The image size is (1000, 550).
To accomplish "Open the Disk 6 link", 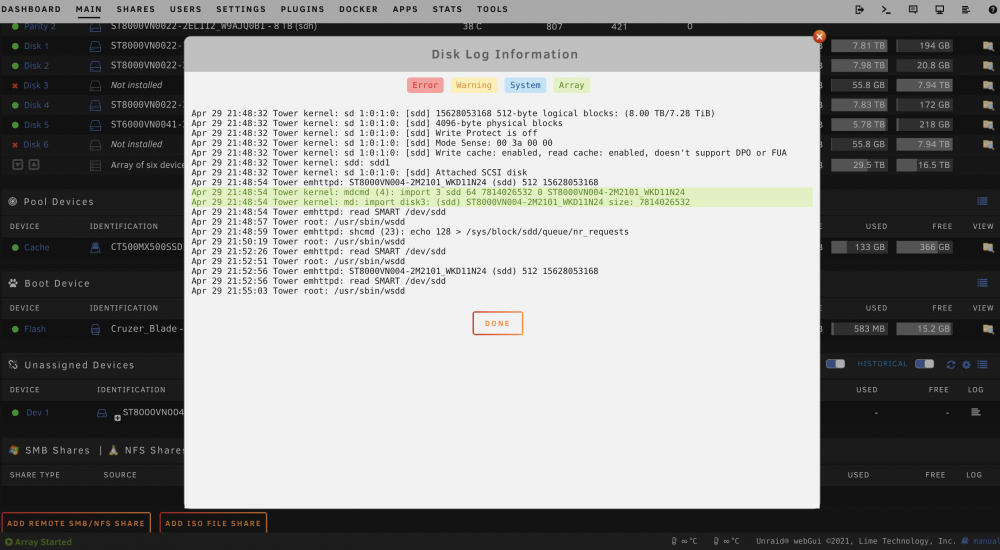I will (36, 145).
